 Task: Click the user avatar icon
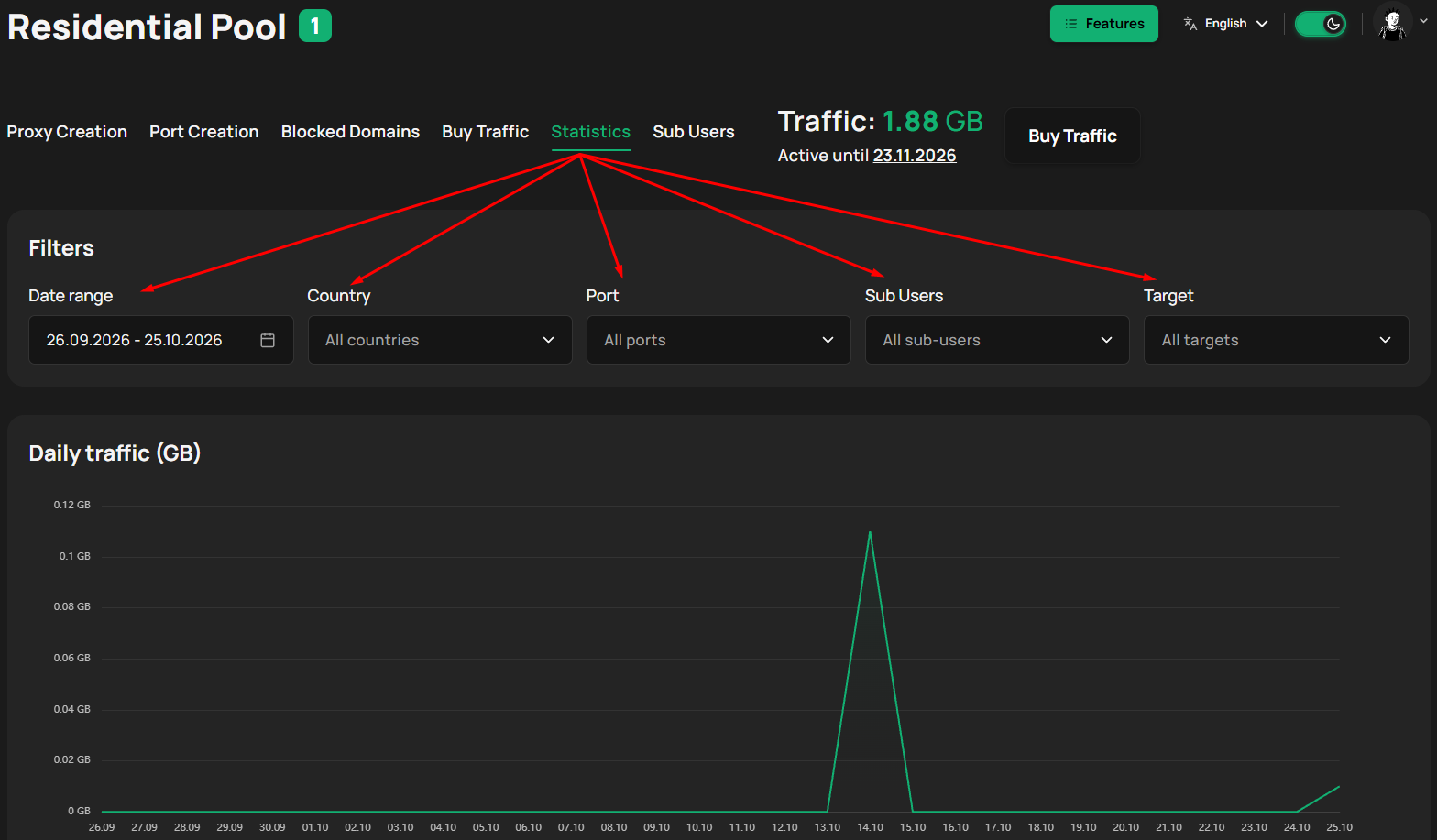[x=1393, y=24]
